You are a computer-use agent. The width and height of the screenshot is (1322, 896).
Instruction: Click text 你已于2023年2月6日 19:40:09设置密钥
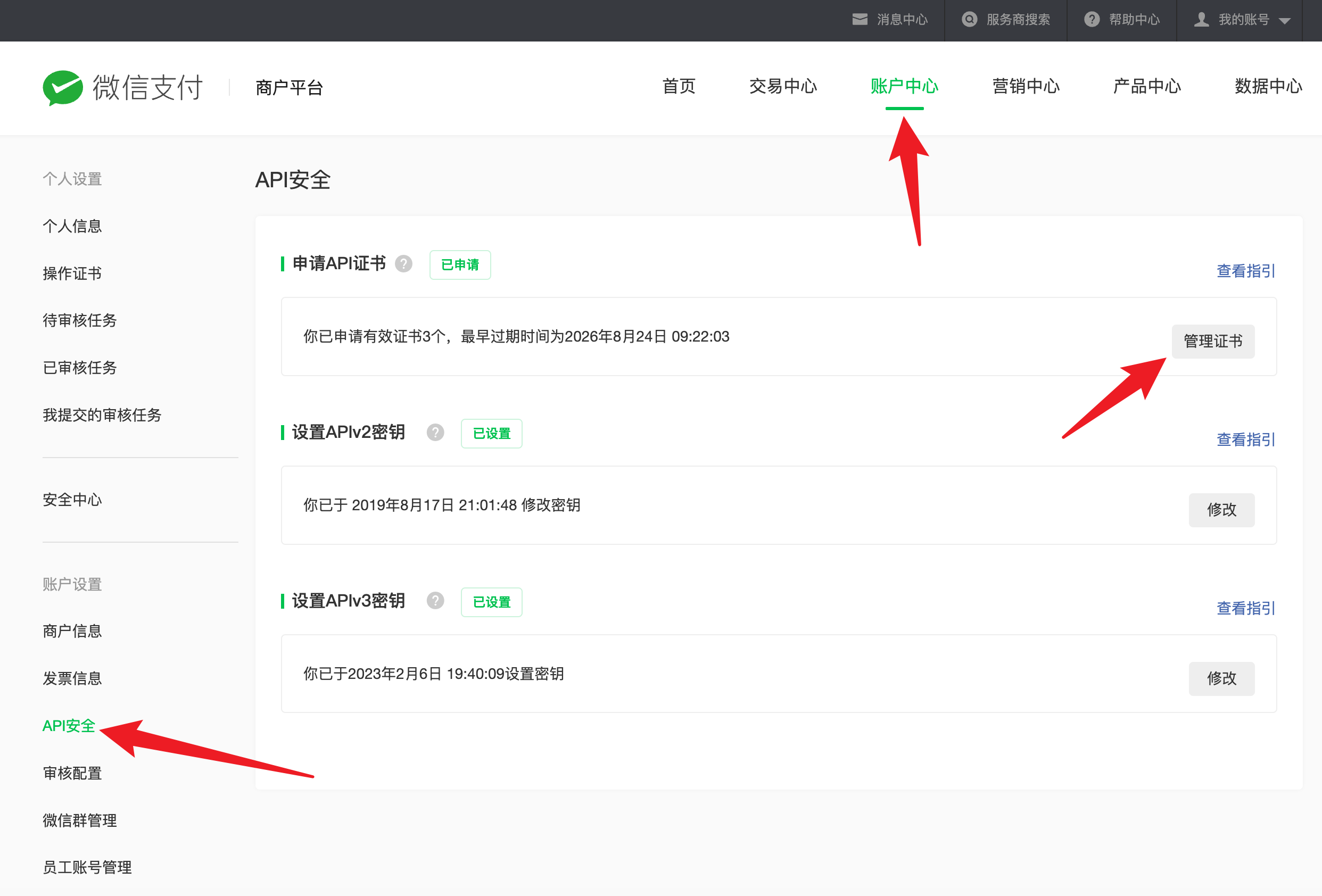tap(433, 674)
